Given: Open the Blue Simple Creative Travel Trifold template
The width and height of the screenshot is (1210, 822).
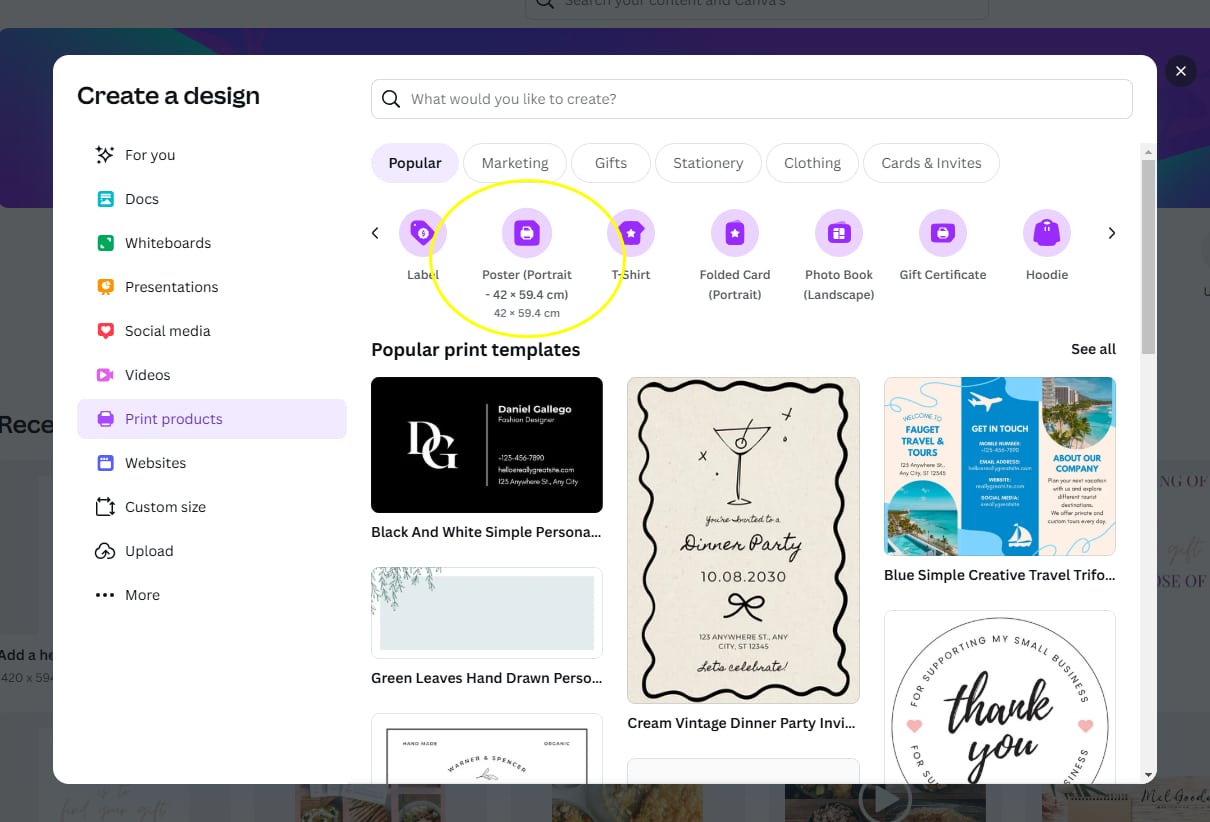Looking at the screenshot, I should pos(1000,466).
